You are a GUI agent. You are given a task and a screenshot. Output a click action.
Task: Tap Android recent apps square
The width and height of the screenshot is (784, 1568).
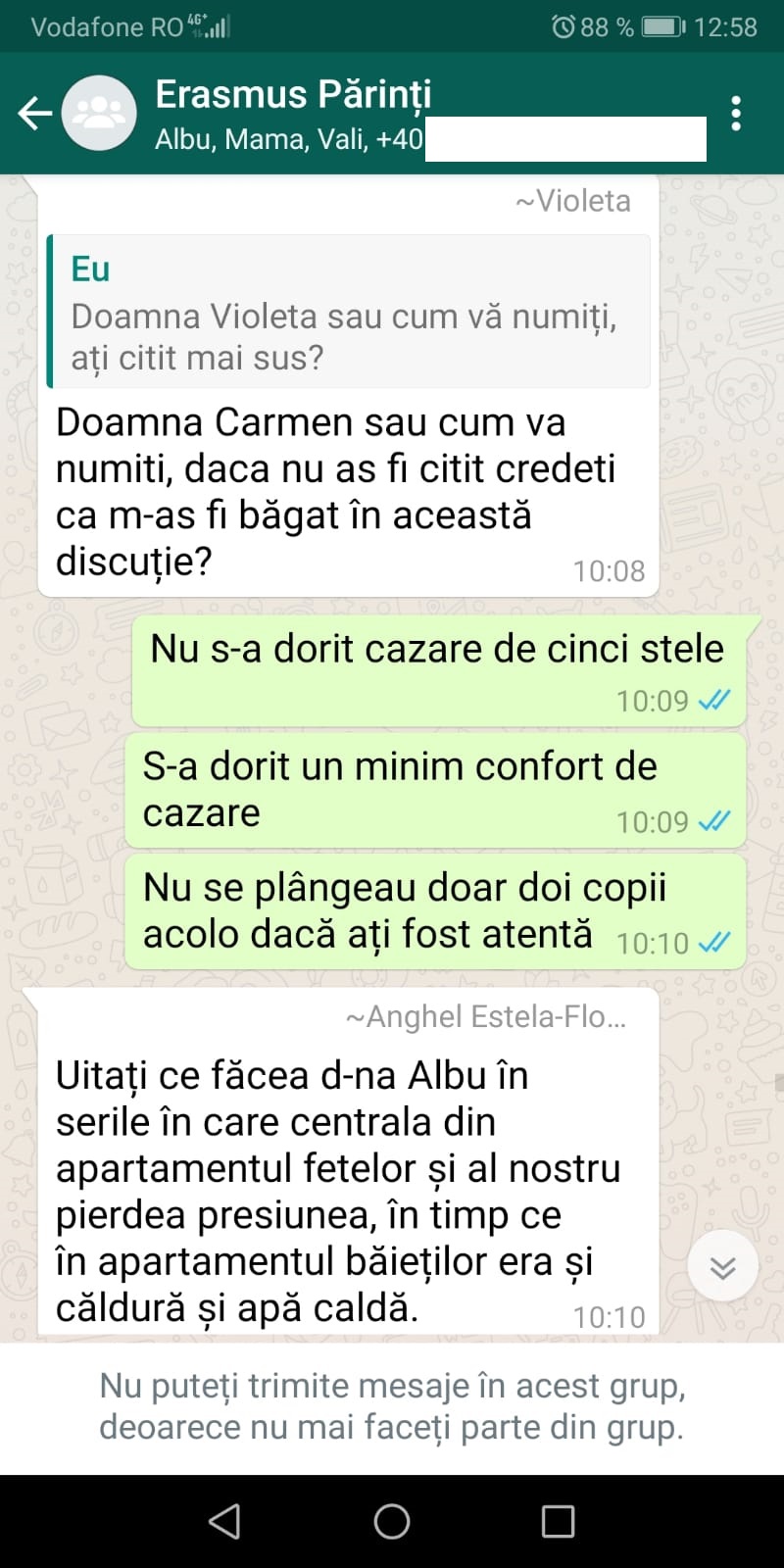click(559, 1521)
